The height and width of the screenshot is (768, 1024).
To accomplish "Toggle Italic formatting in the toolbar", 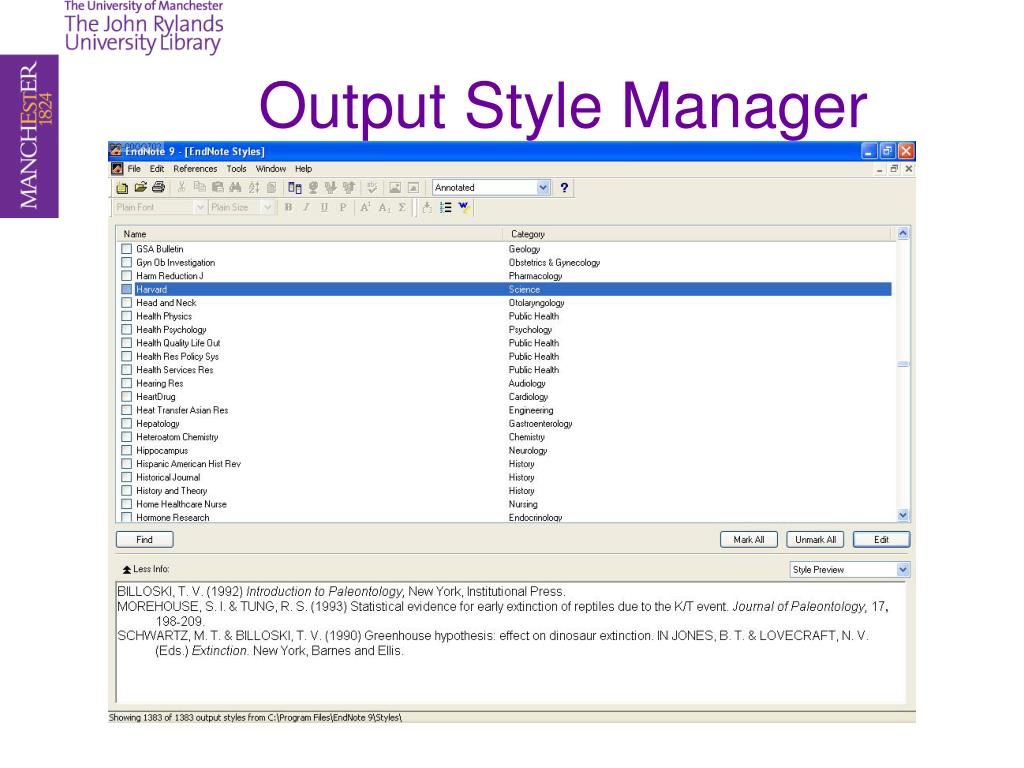I will click(306, 208).
